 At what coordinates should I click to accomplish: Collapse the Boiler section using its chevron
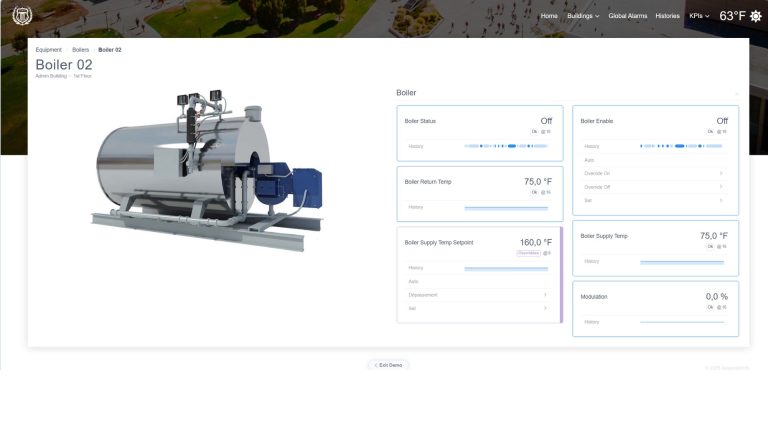tap(736, 93)
